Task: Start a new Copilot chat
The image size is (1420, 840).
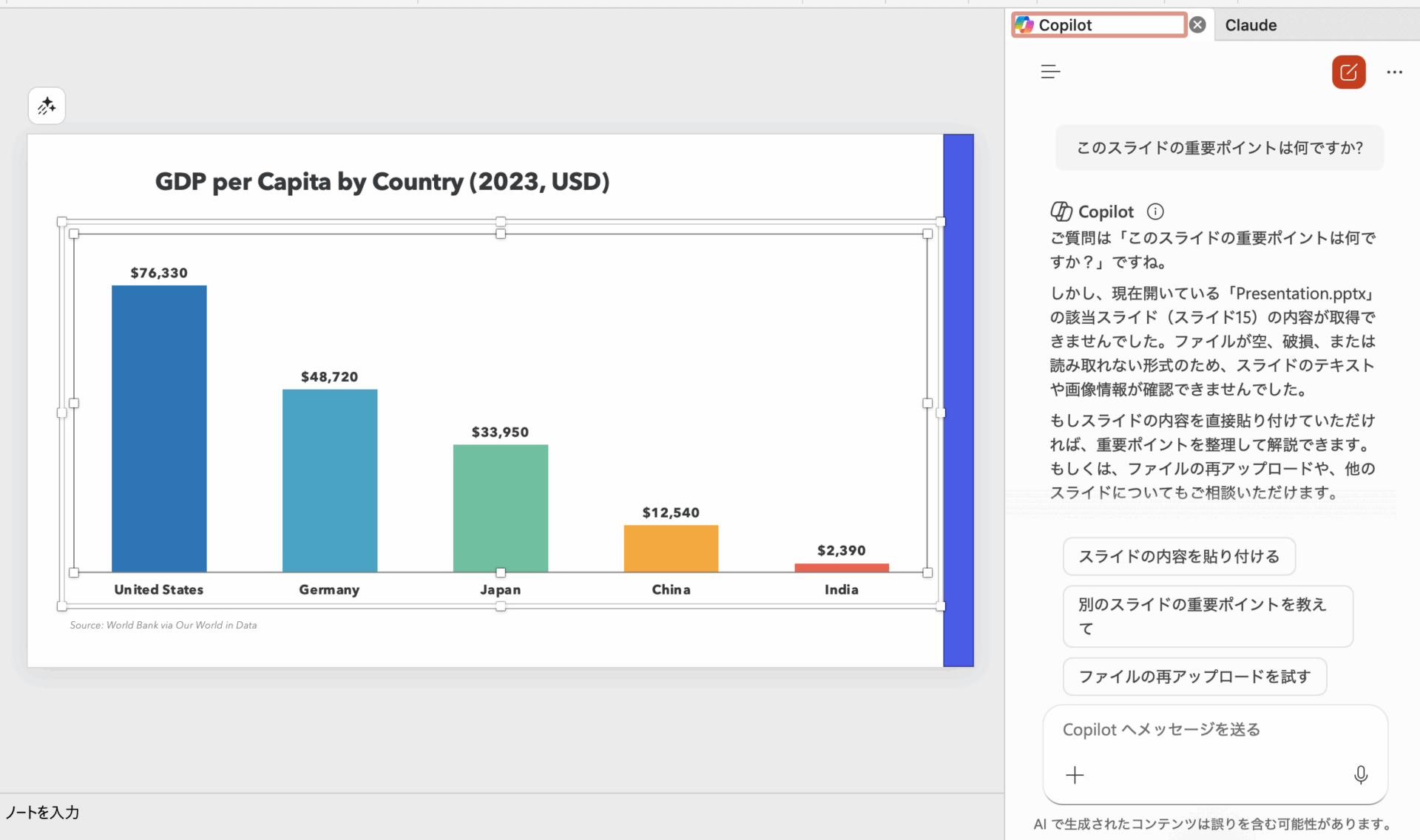Action: tap(1348, 72)
